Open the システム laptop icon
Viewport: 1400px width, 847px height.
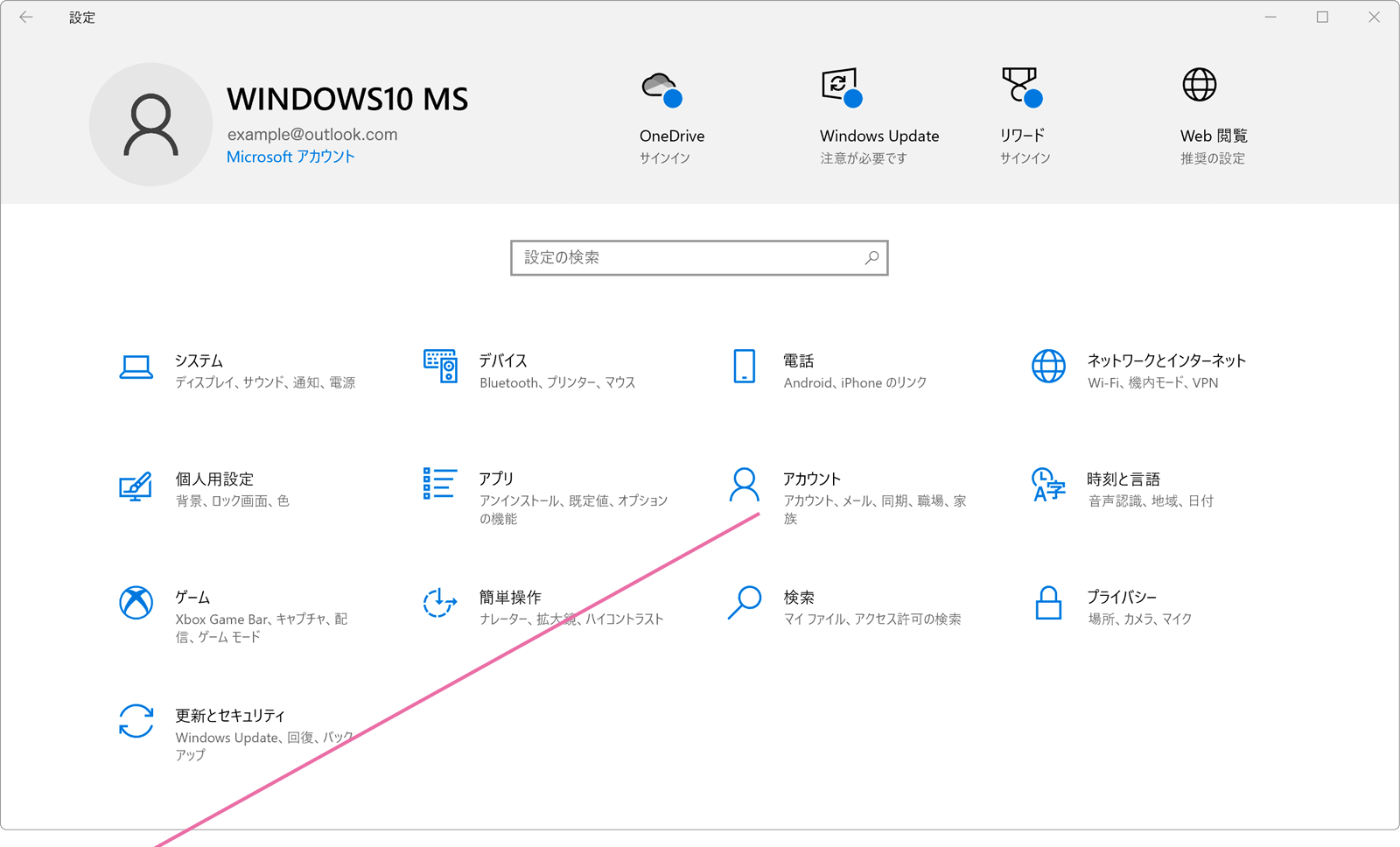pyautogui.click(x=136, y=367)
